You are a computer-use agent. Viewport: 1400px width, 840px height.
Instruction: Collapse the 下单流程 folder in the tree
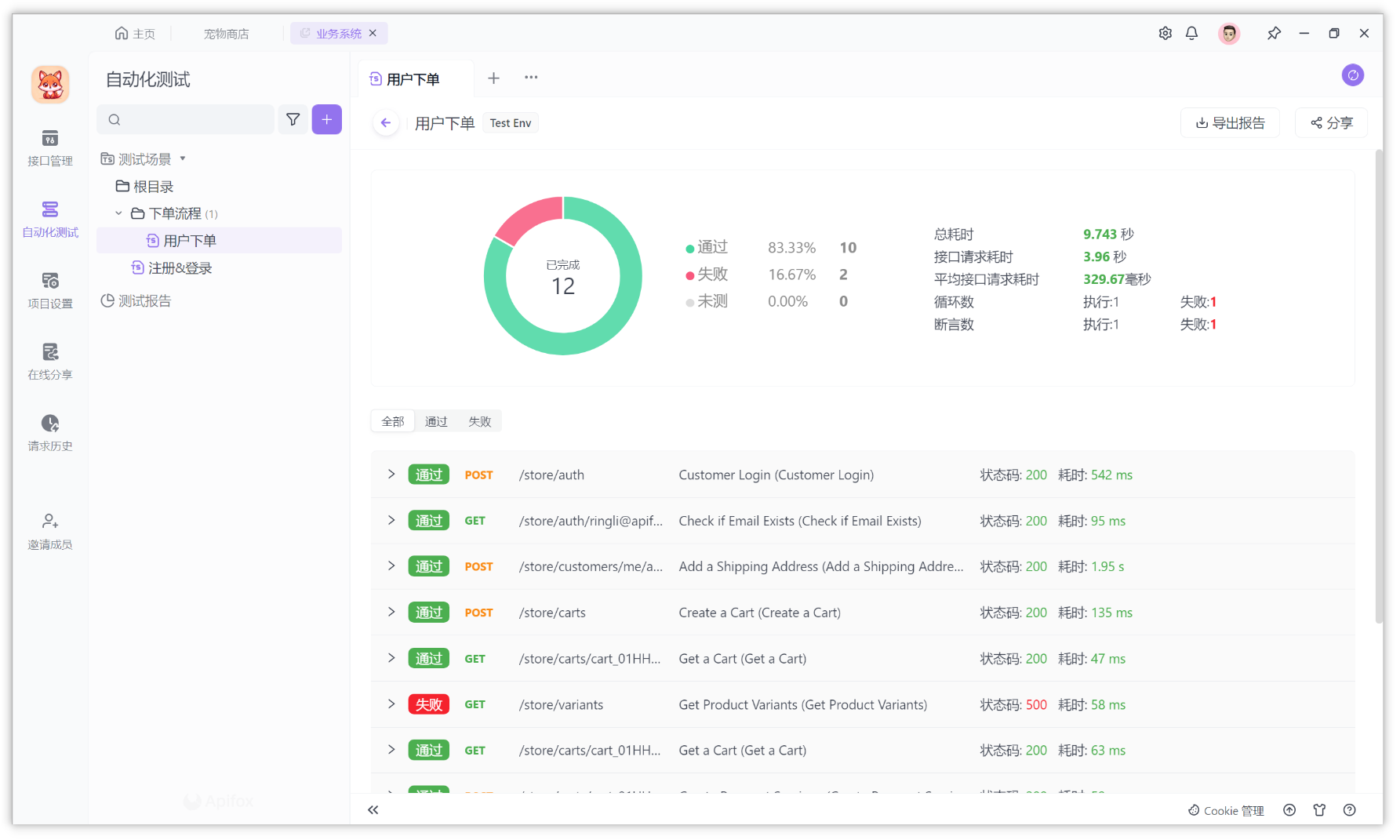tap(118, 213)
